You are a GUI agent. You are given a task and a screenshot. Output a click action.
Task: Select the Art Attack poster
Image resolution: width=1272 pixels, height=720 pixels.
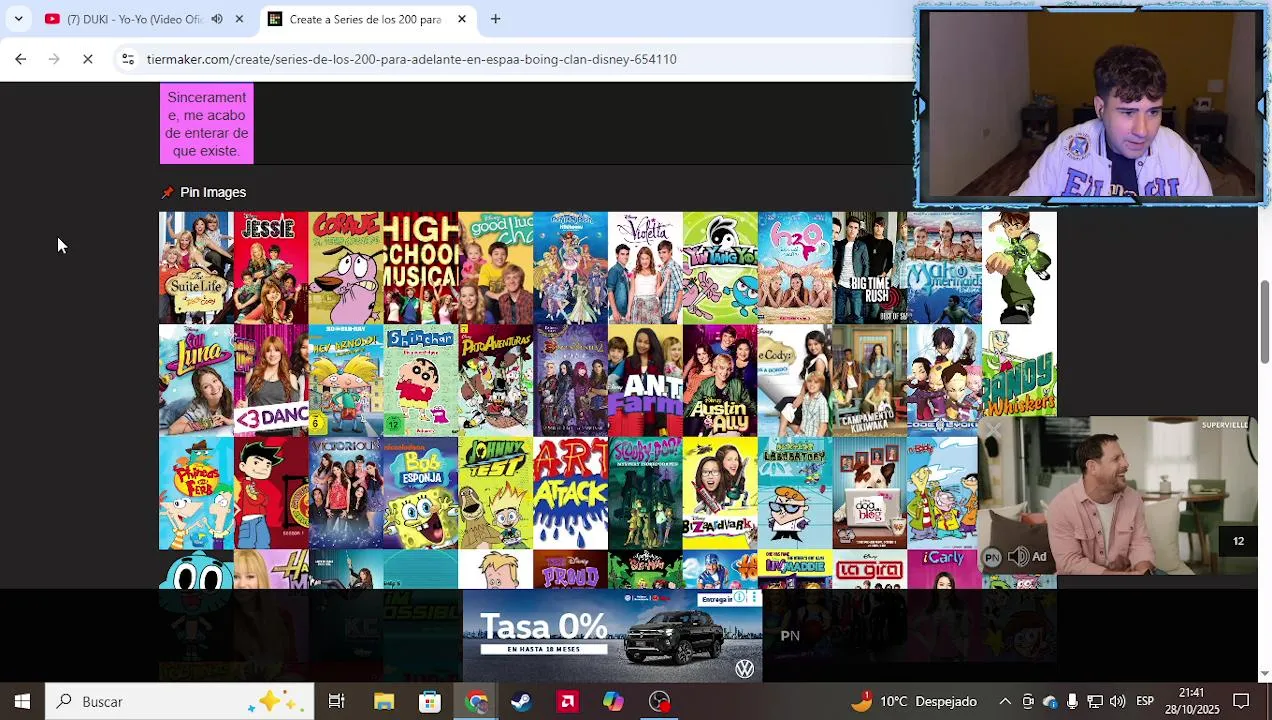coord(570,493)
